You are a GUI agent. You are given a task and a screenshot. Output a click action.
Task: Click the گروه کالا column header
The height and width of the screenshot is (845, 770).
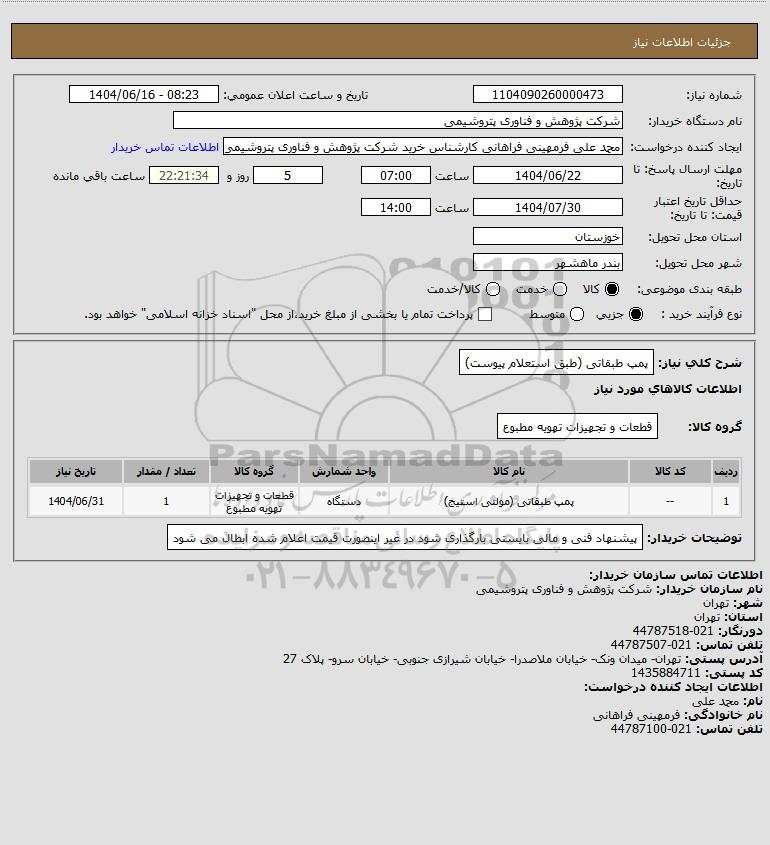coord(254,472)
